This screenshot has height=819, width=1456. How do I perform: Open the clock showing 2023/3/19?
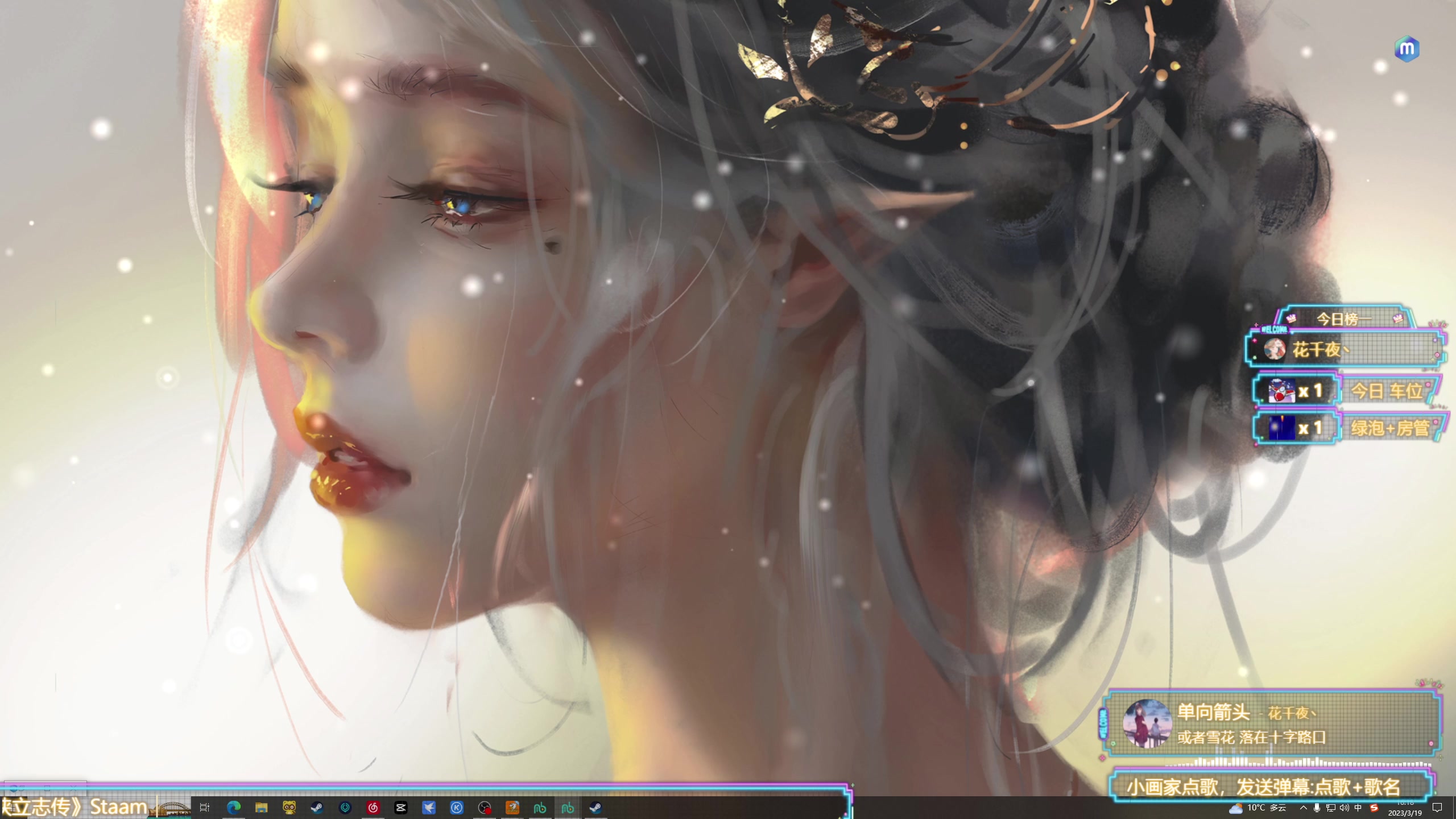coord(1405,808)
